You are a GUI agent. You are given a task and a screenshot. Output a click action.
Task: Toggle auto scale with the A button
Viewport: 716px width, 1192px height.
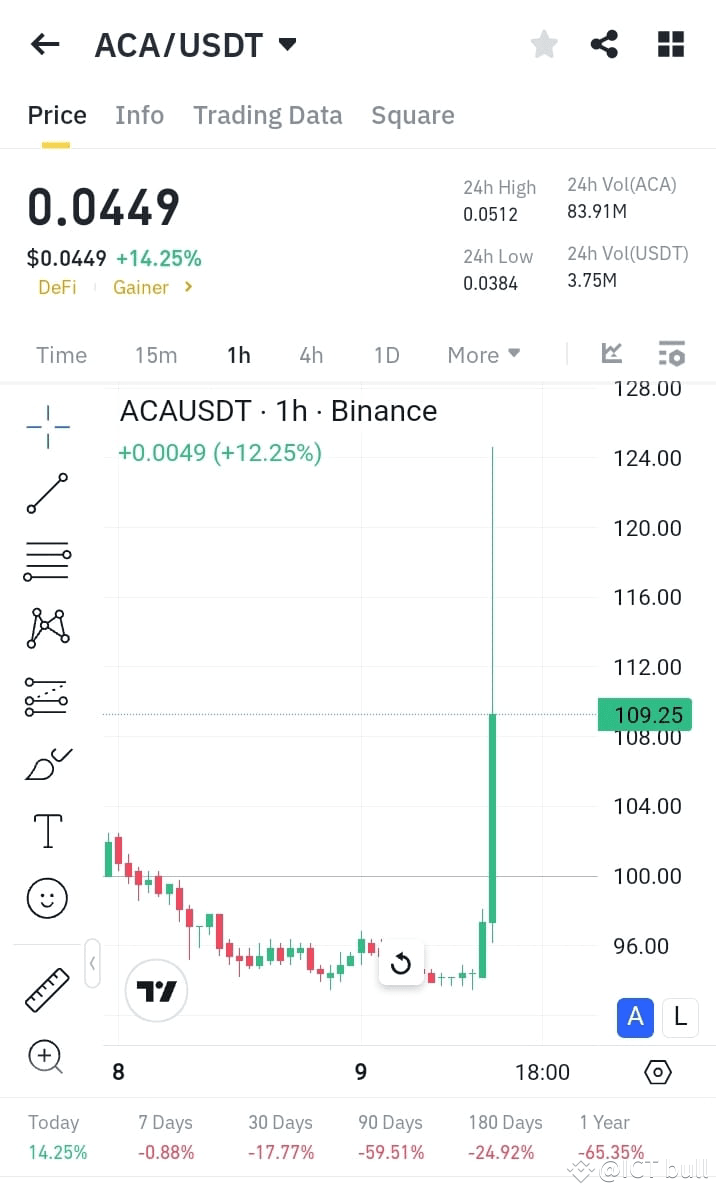[x=635, y=1017]
